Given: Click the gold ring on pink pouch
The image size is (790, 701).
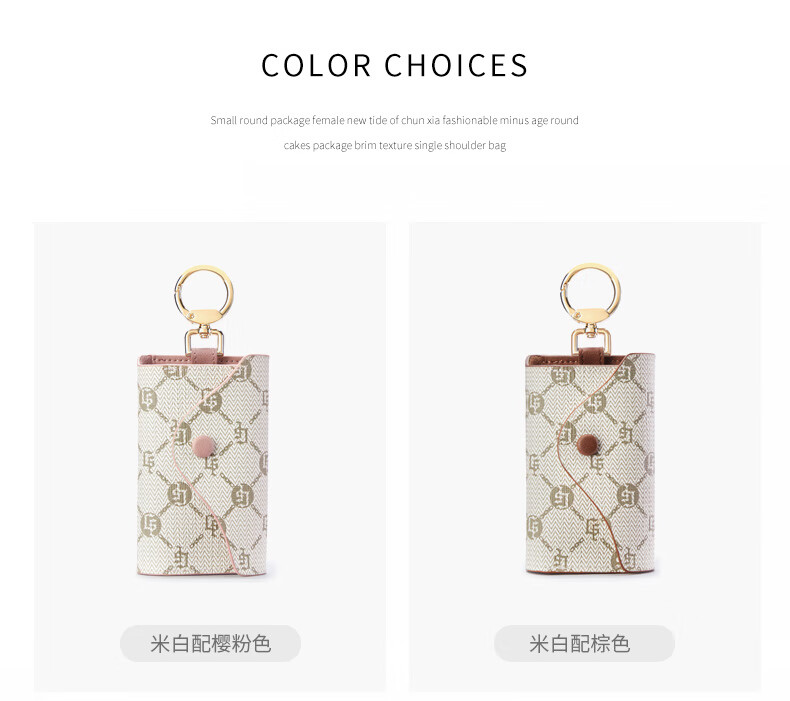Looking at the screenshot, I should tap(204, 293).
